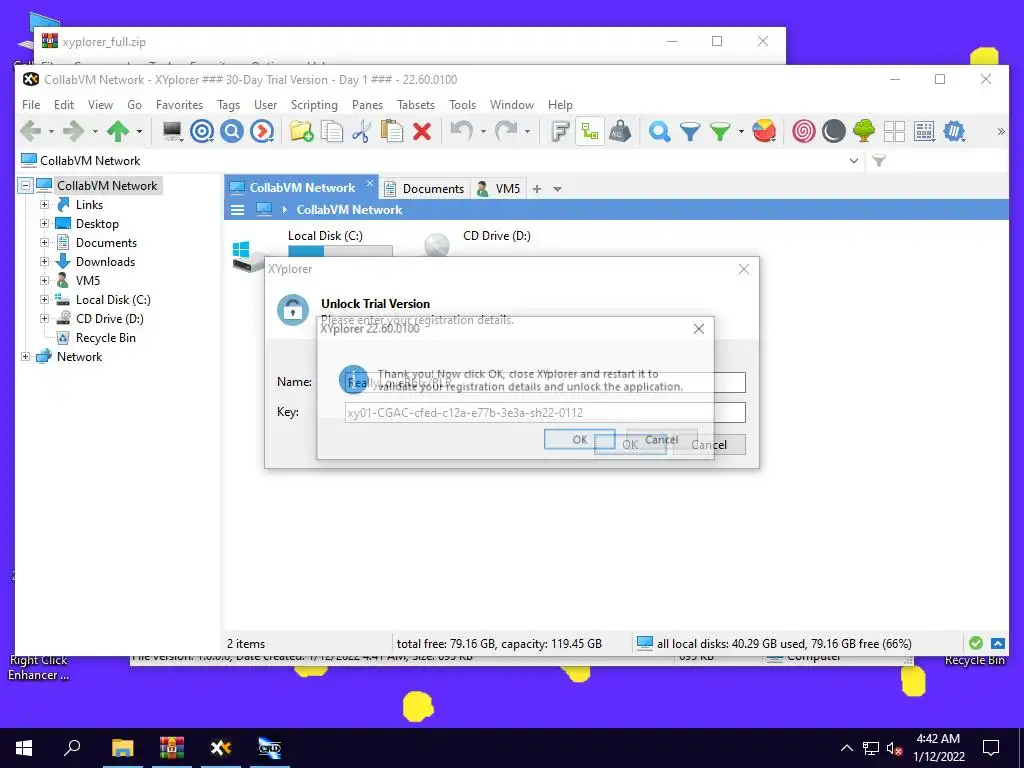Click OK in the Thank you message box
Image resolution: width=1024 pixels, height=768 pixels.
click(x=579, y=440)
